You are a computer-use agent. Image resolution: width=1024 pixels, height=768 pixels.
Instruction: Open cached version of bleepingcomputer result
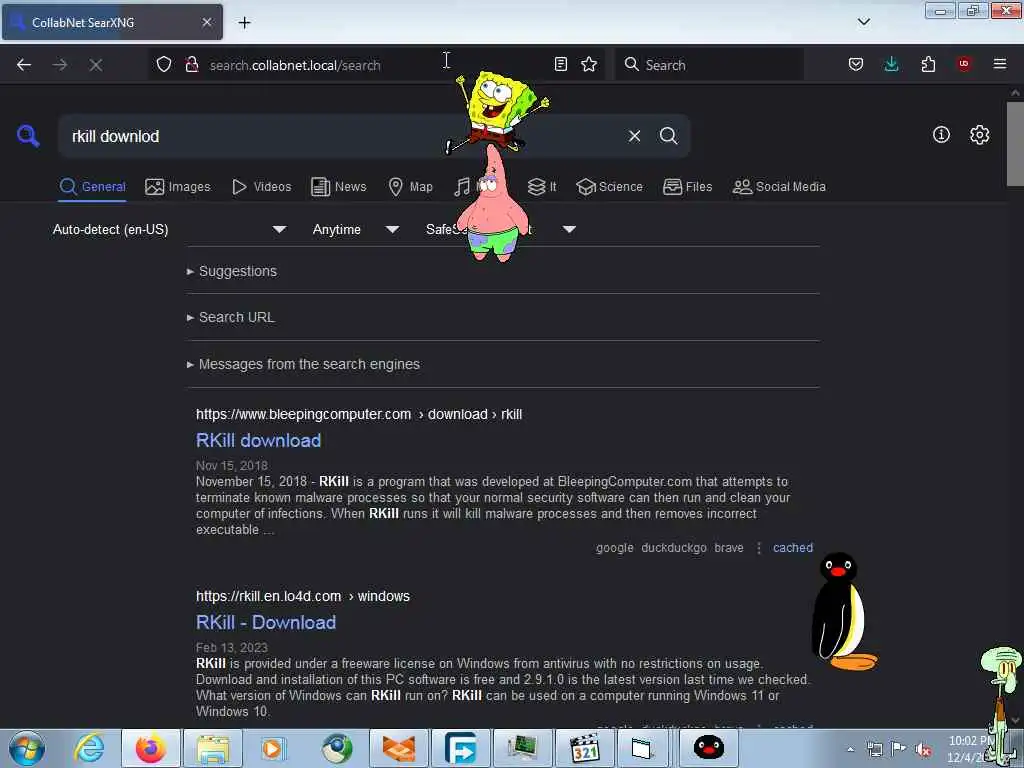pyautogui.click(x=793, y=548)
